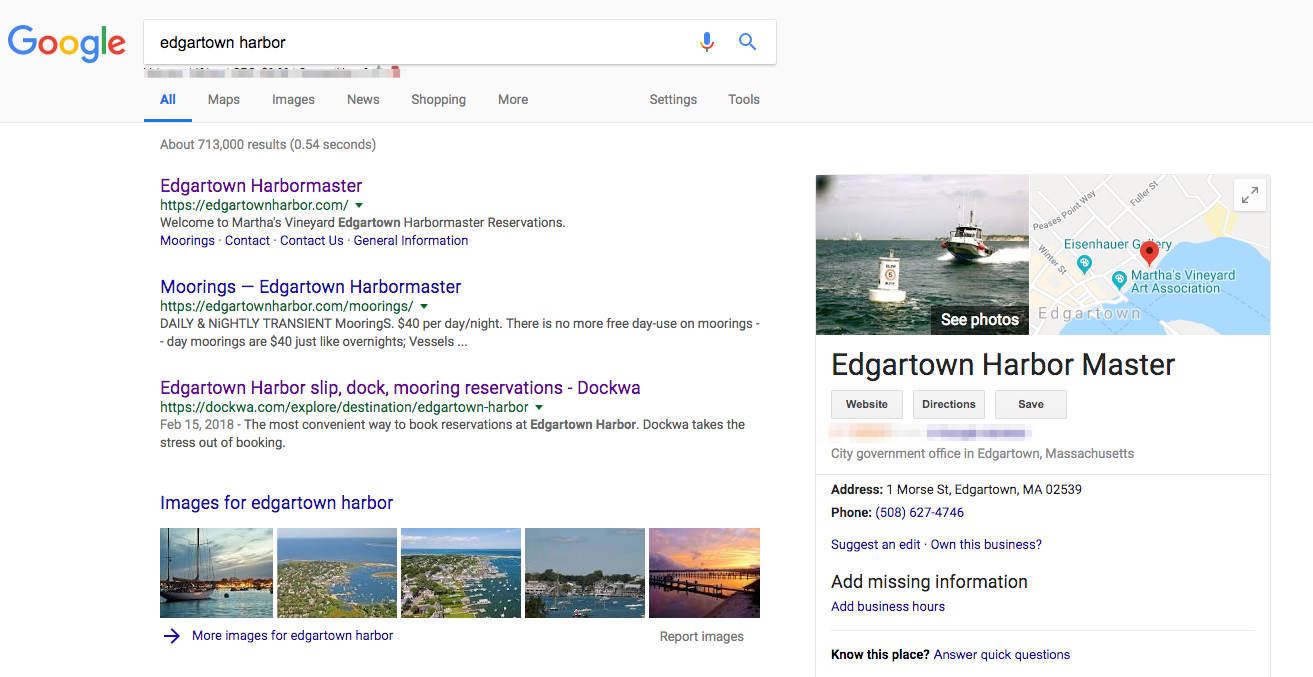This screenshot has width=1313, height=677.
Task: Click the Save button
Action: coord(1031,404)
